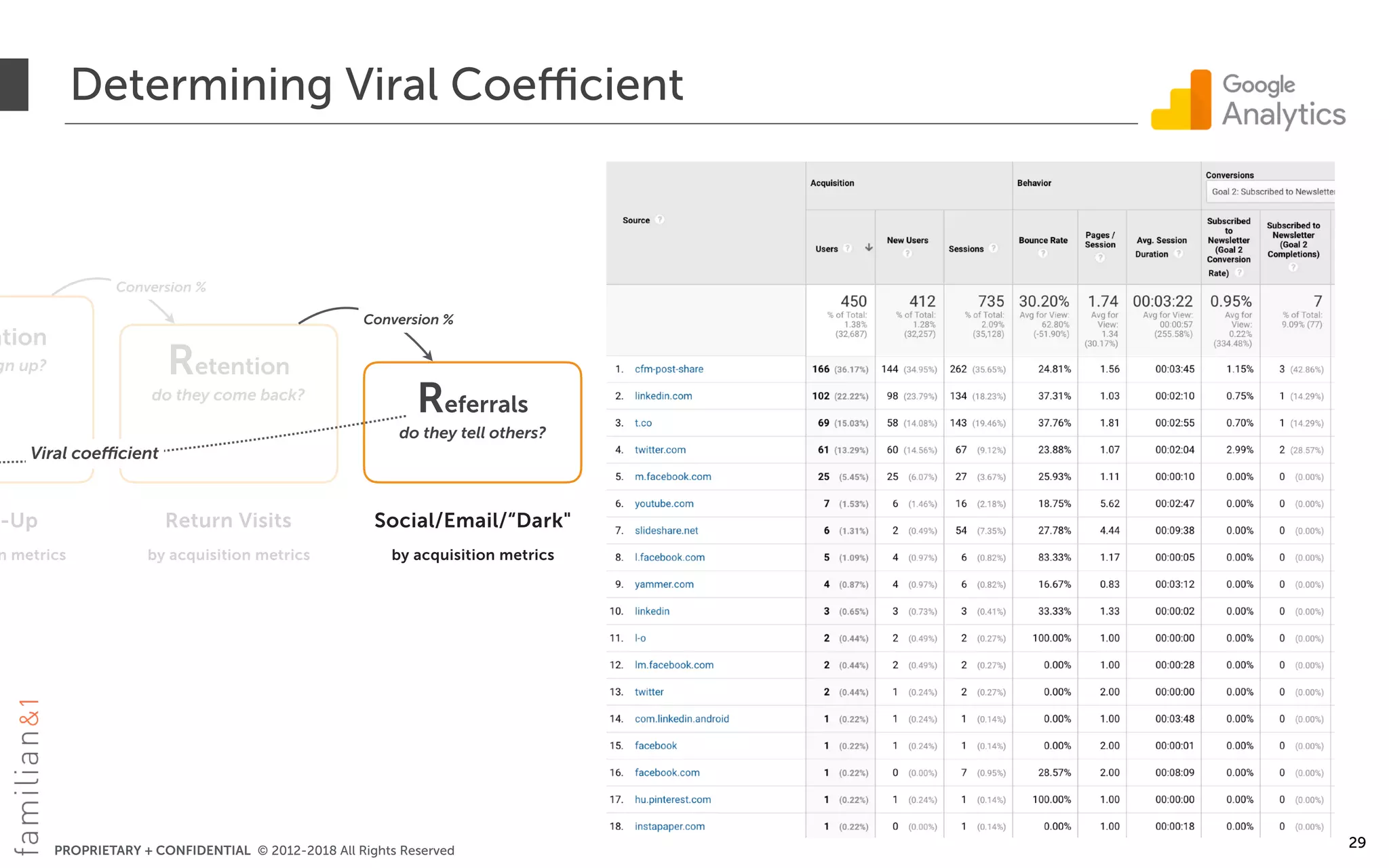Sort by the New Users column header

907,240
